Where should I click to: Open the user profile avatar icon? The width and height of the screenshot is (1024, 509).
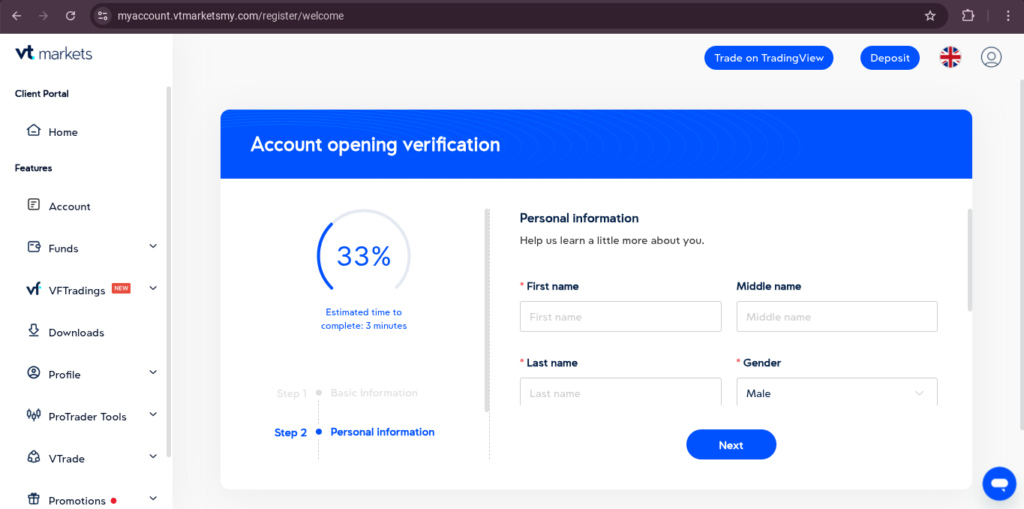(991, 57)
